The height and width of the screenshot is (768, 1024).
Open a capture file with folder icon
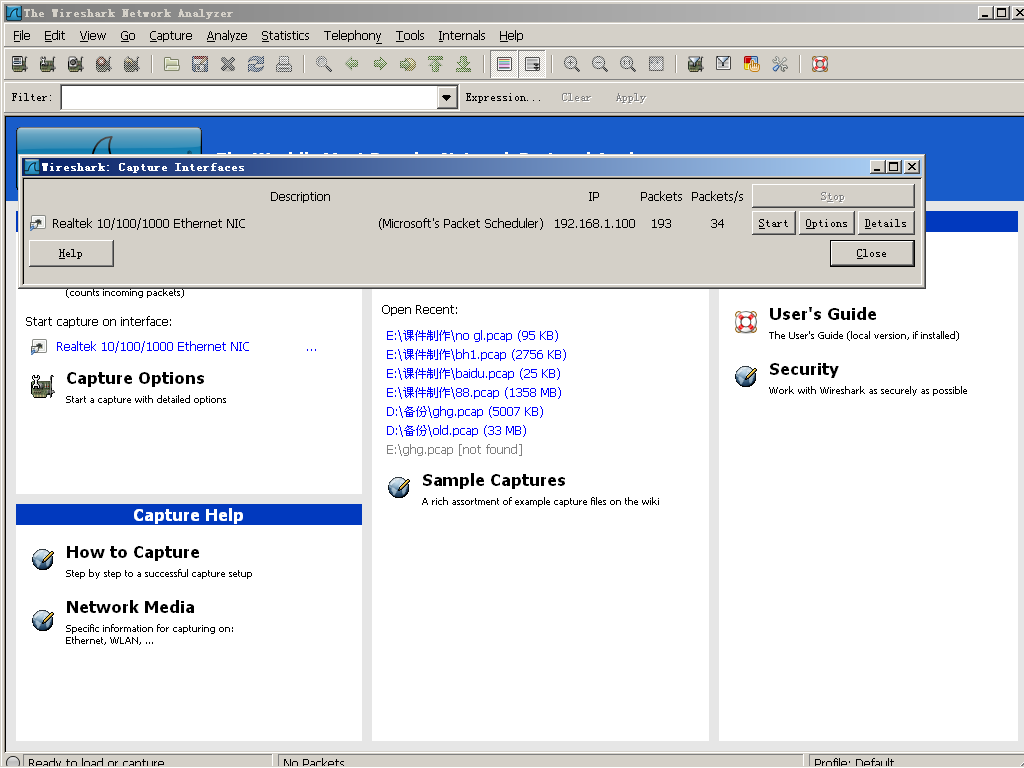click(x=172, y=64)
